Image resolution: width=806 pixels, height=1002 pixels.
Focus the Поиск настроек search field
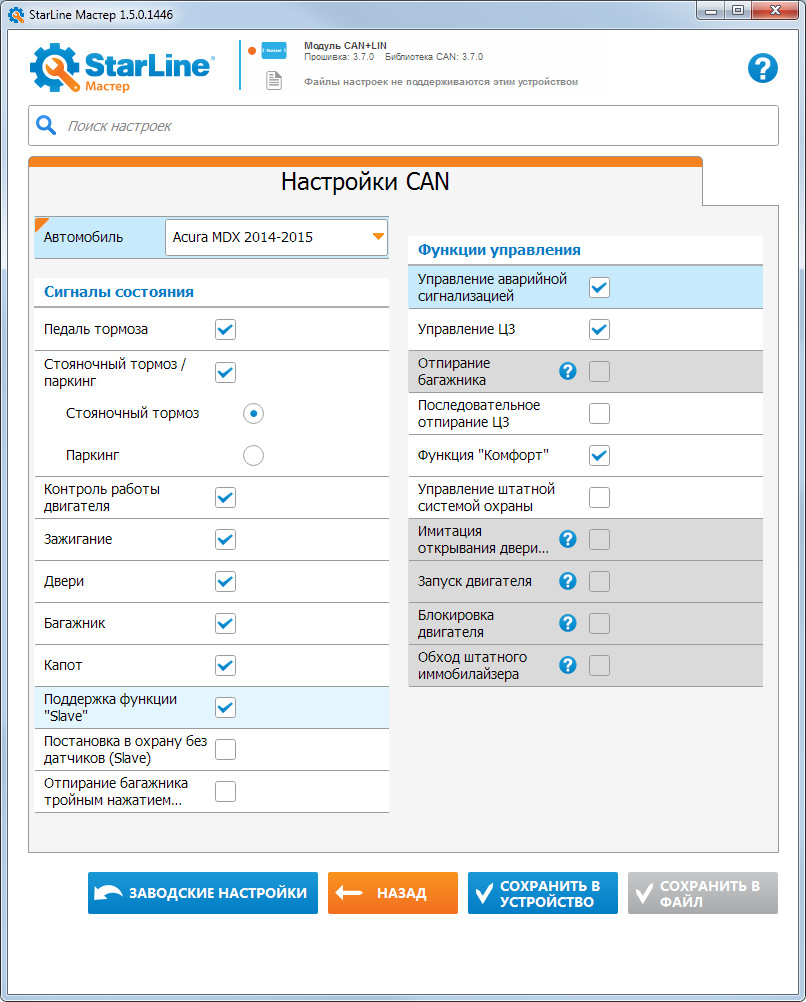tap(403, 126)
